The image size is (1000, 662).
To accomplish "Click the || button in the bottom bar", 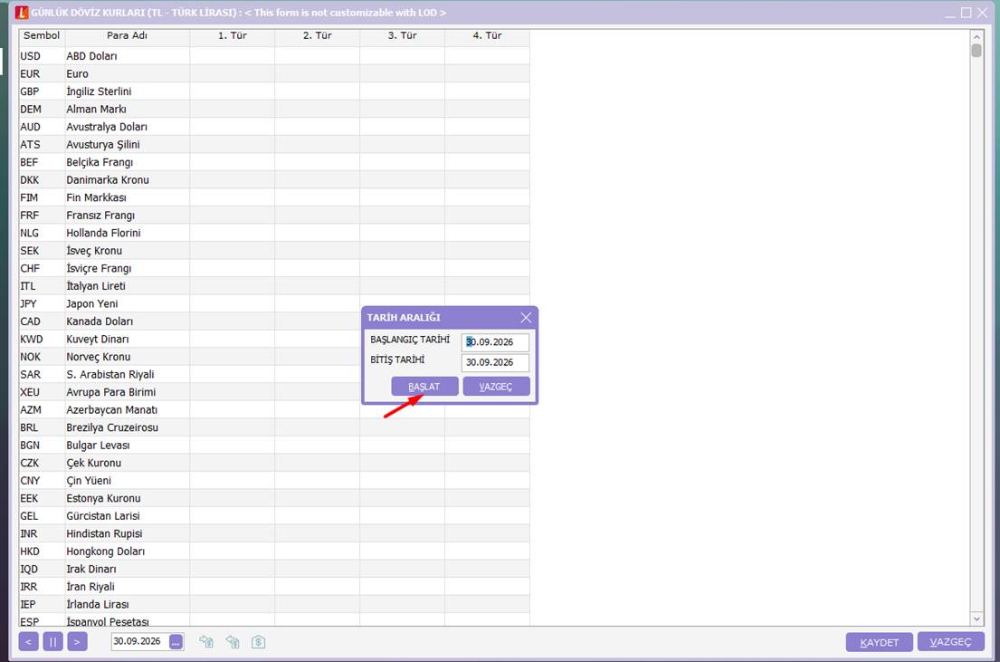I will (x=53, y=642).
